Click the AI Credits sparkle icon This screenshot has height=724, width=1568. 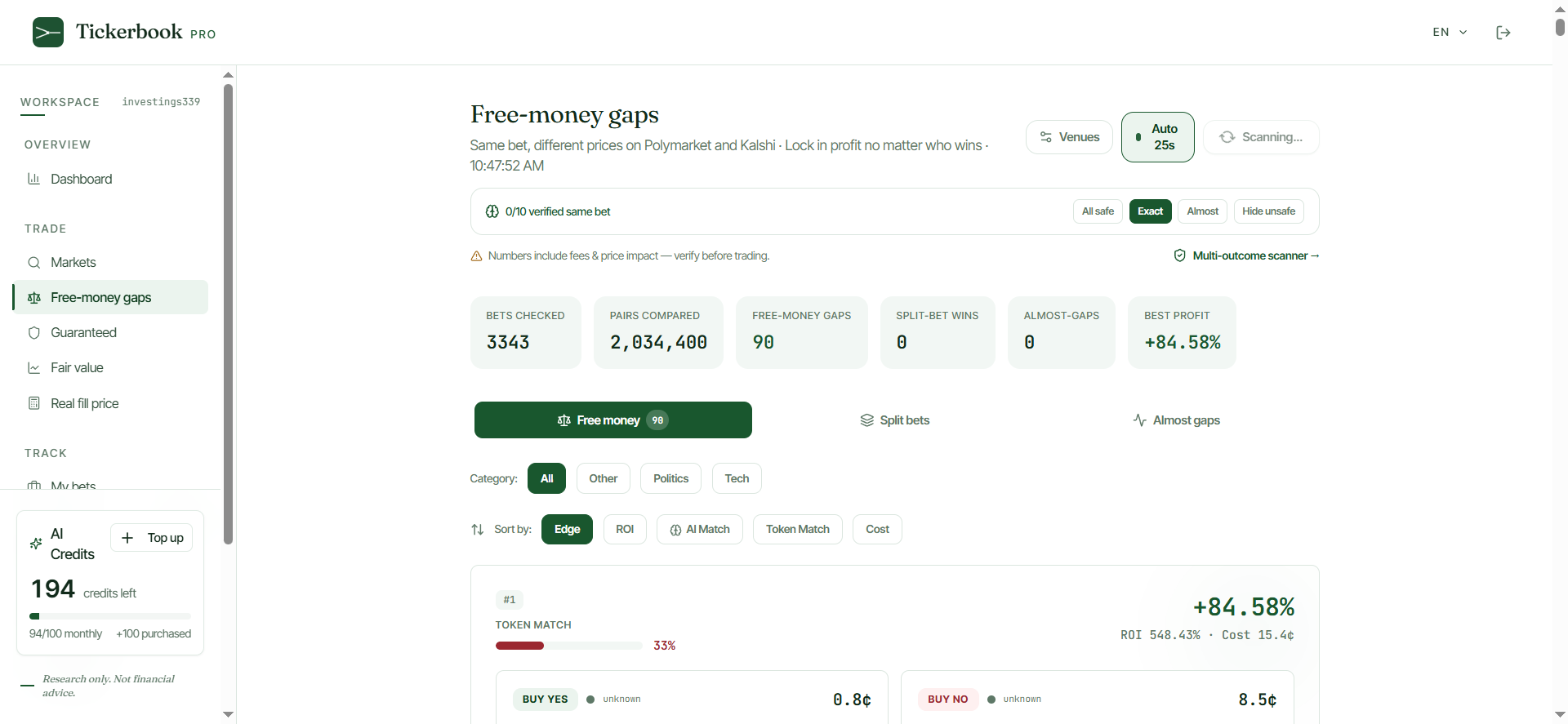36,544
